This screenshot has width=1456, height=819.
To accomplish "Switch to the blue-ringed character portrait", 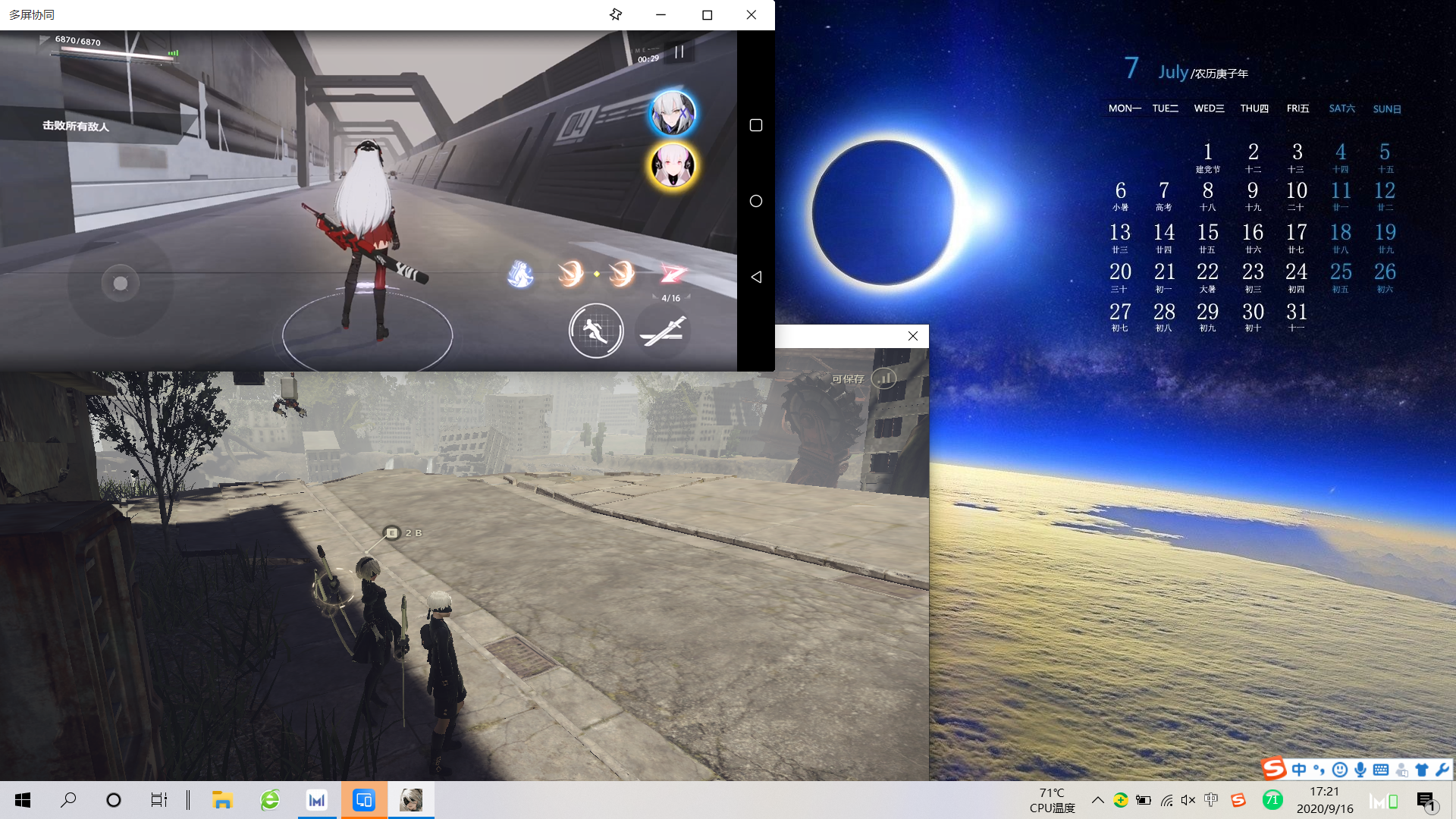I will click(x=672, y=114).
